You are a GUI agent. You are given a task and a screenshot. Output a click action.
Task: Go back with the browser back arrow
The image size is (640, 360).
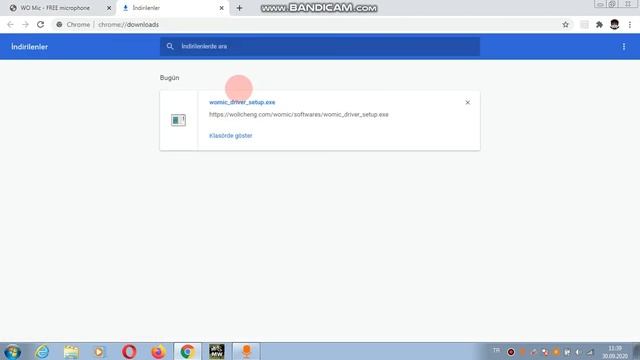click(x=10, y=24)
